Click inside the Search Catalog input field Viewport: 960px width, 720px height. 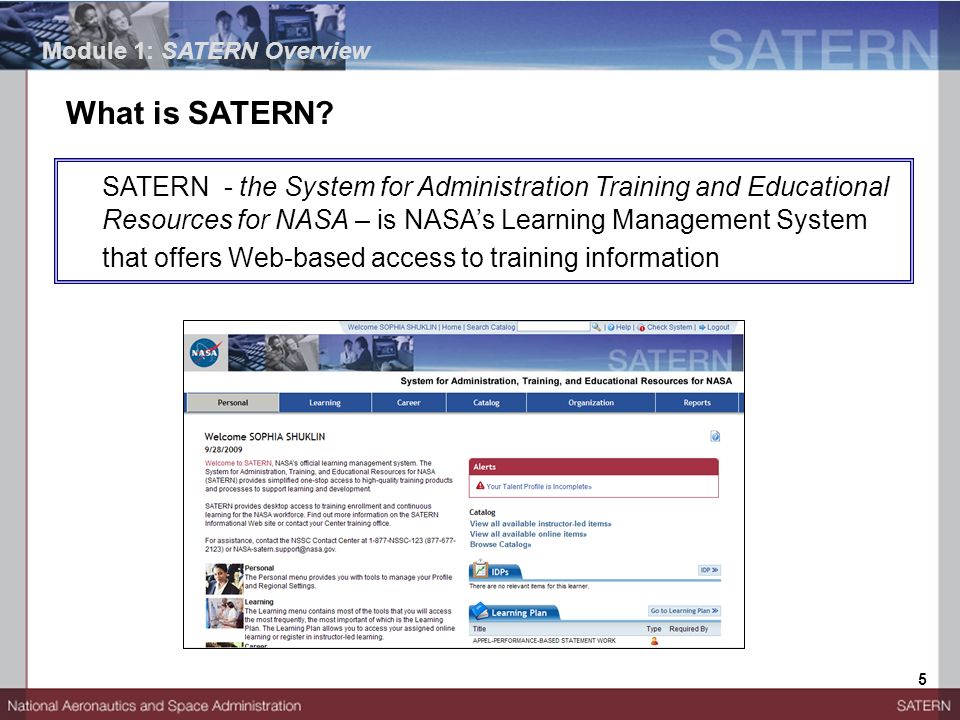coord(553,328)
